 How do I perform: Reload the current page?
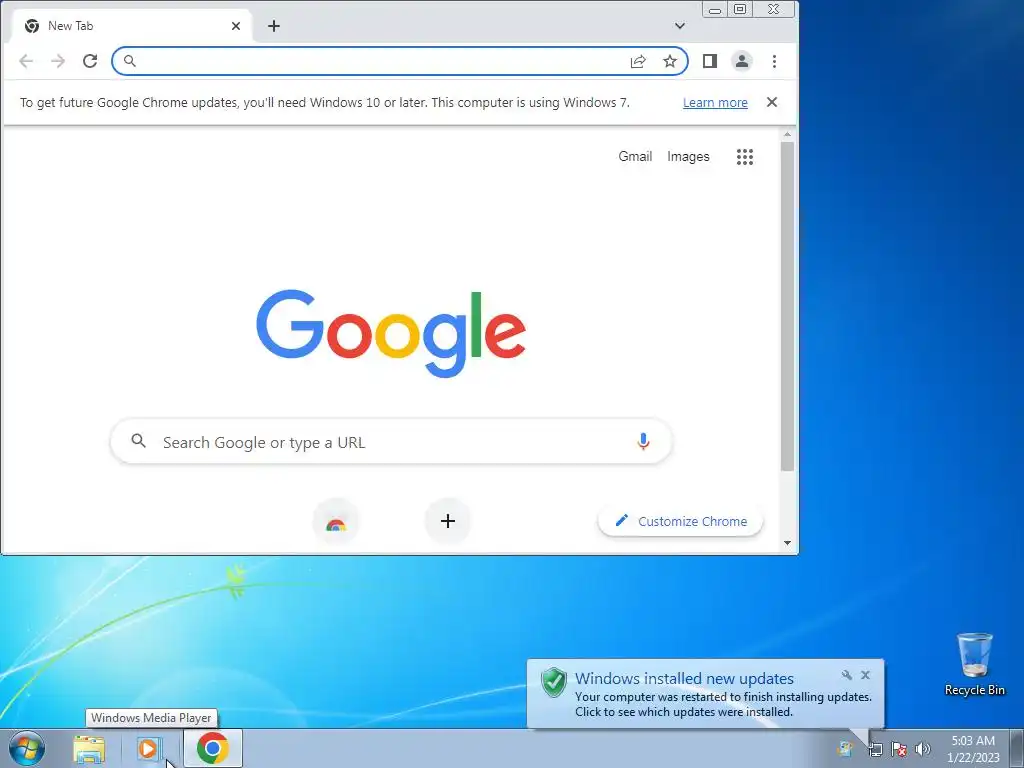pos(90,61)
